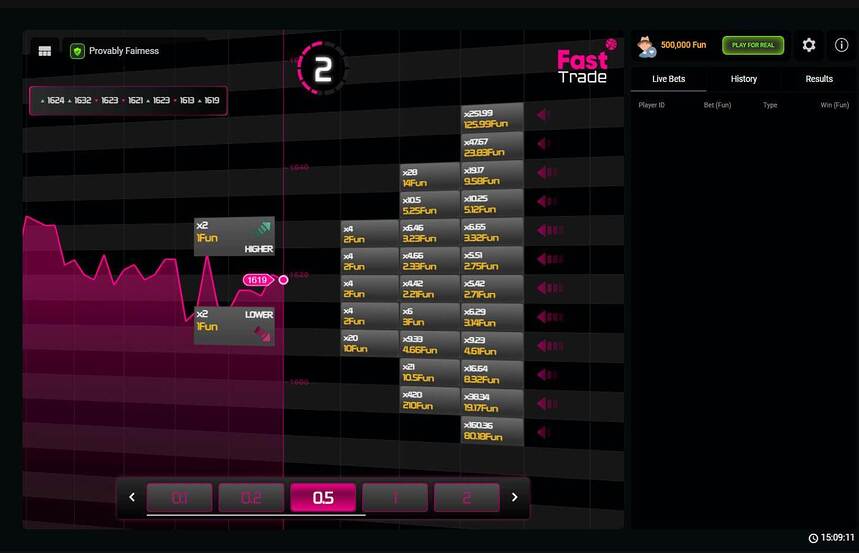This screenshot has height=553, width=859.
Task: Bet on x21 10.5Fun cell
Action: pyautogui.click(x=430, y=372)
